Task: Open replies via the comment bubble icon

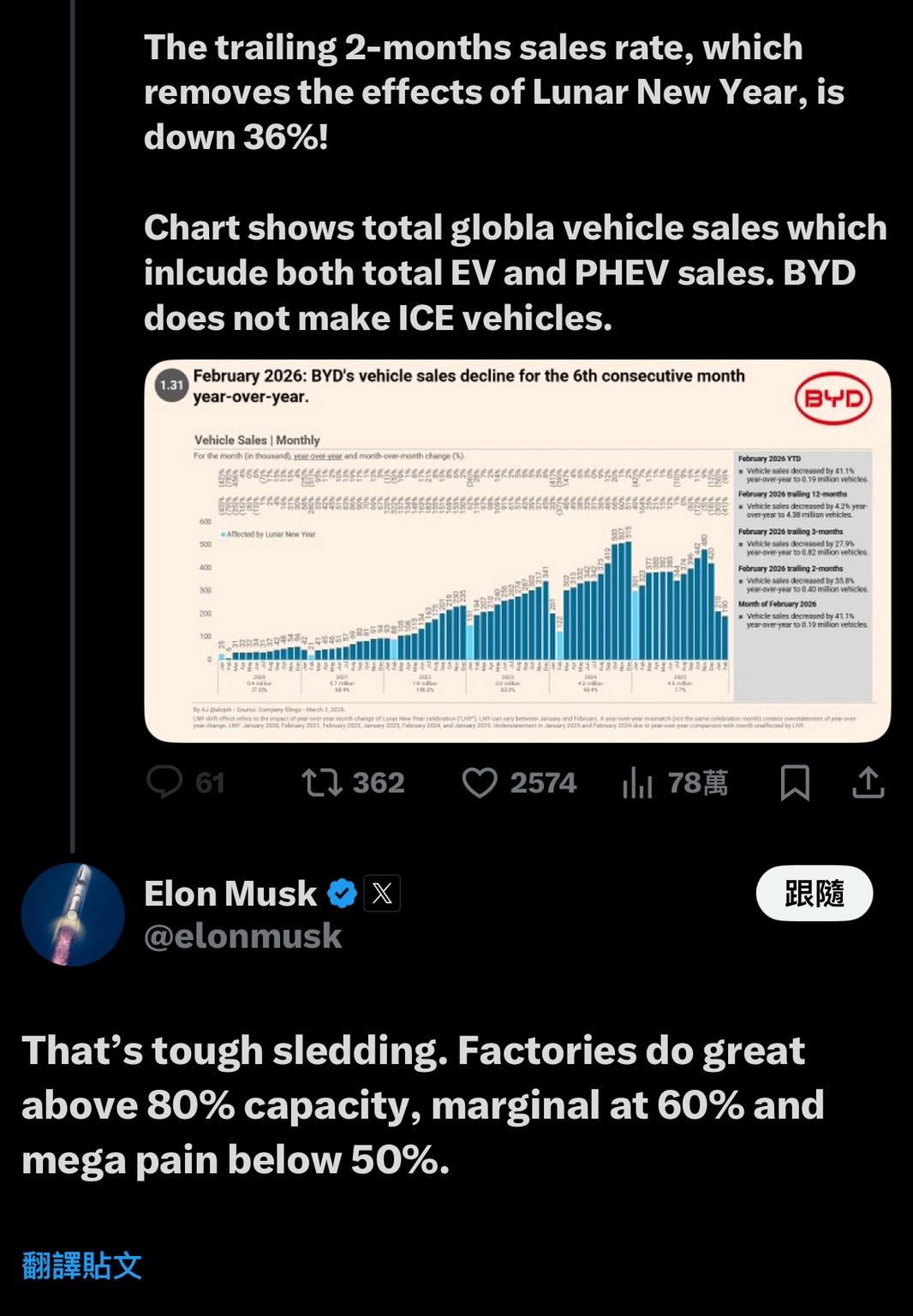Action: click(x=164, y=782)
